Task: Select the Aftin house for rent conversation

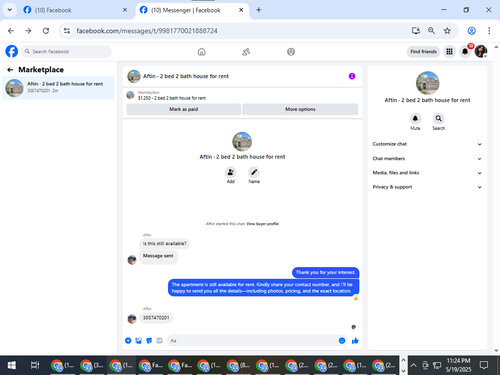Action: pyautogui.click(x=59, y=88)
